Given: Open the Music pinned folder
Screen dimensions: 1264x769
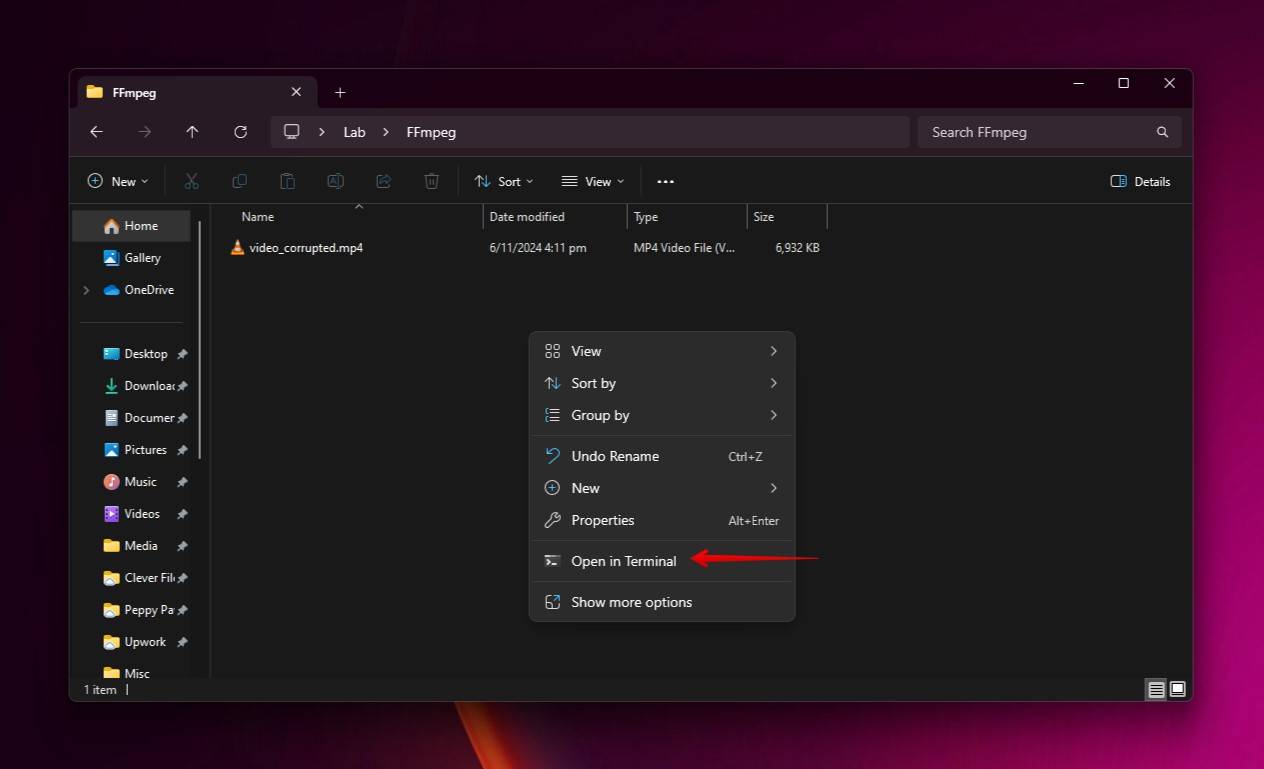Looking at the screenshot, I should tap(132, 482).
